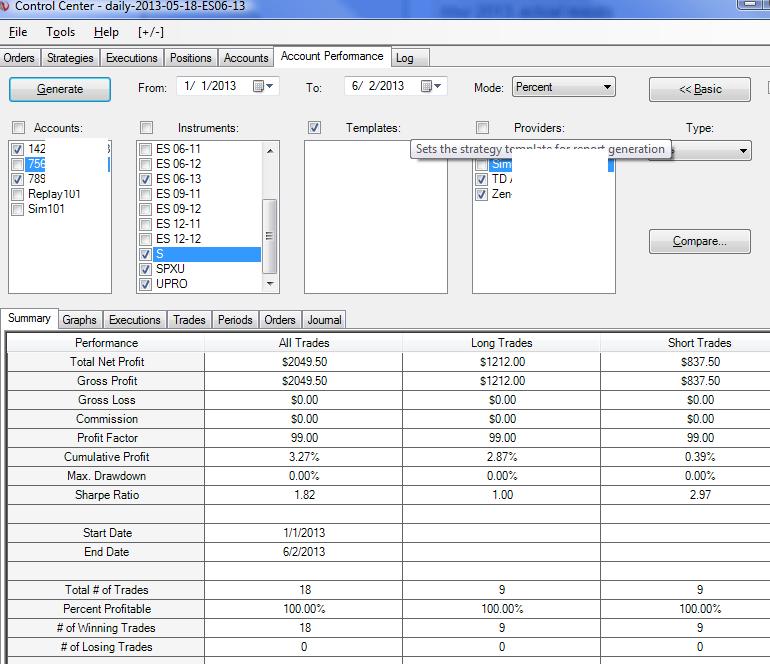
Task: Uncheck the Templates checkbox
Action: click(x=314, y=128)
